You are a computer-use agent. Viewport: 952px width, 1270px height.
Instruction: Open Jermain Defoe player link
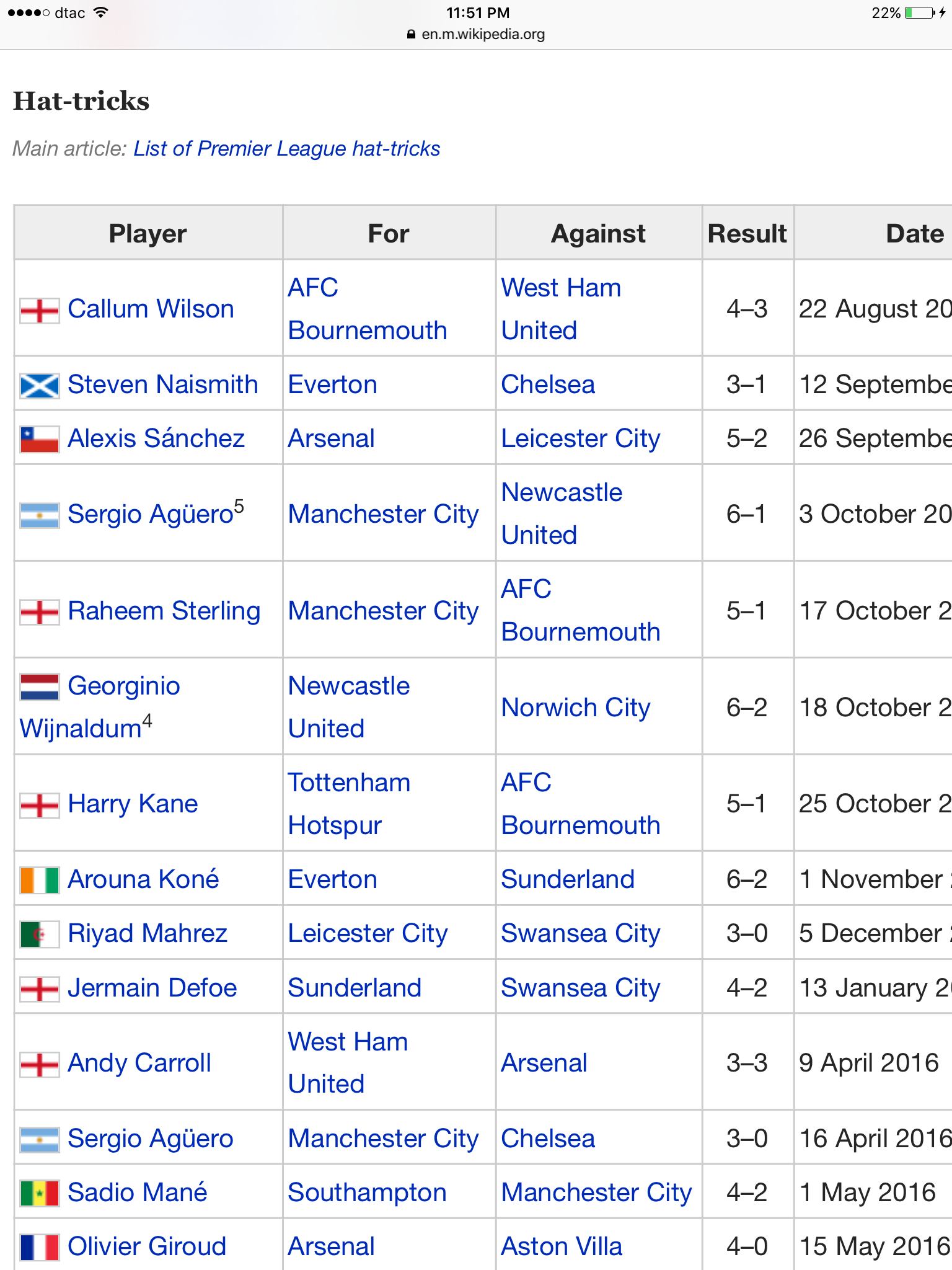point(152,988)
